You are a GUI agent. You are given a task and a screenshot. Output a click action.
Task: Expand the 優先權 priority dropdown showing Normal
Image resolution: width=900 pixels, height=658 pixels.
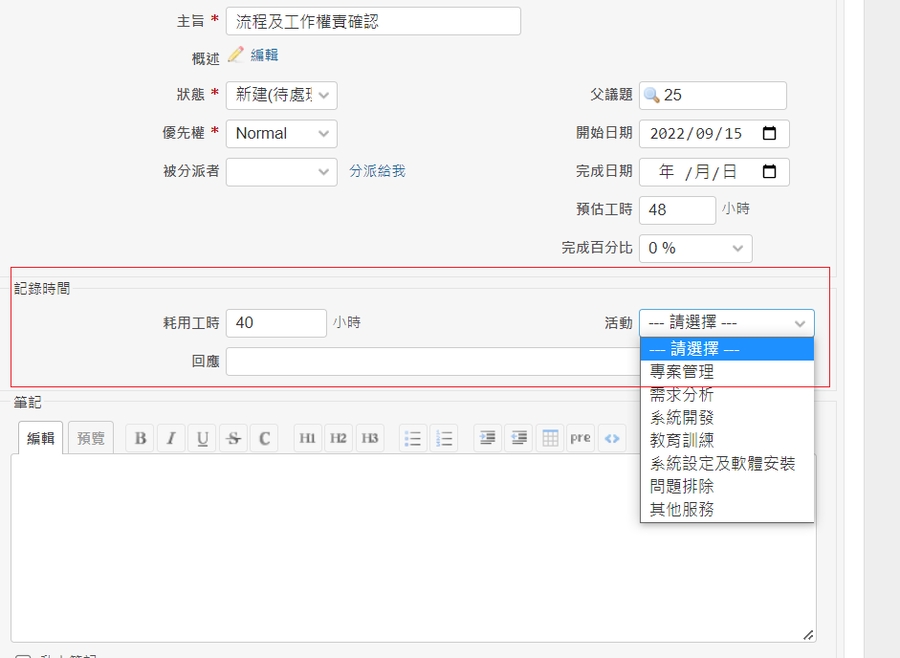281,134
